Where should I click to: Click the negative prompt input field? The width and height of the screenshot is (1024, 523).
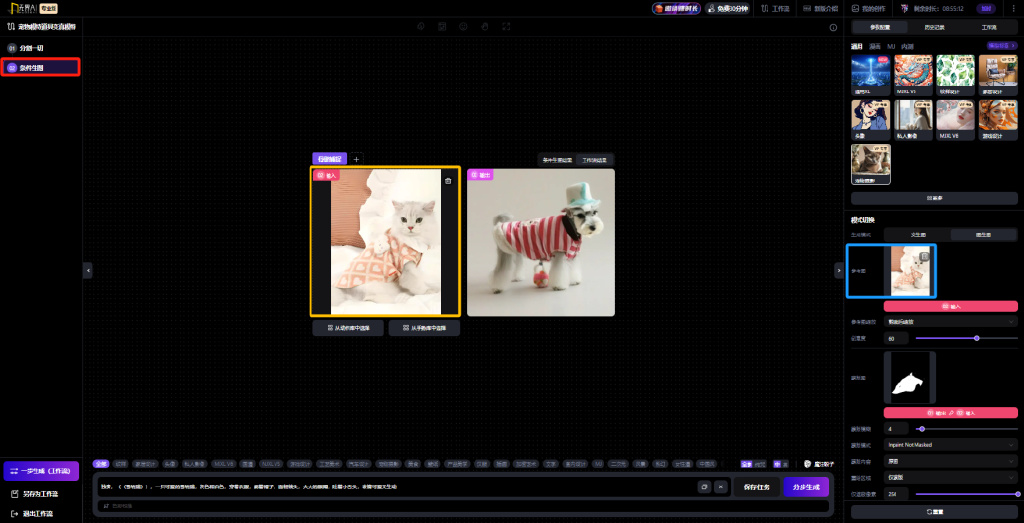pos(462,505)
